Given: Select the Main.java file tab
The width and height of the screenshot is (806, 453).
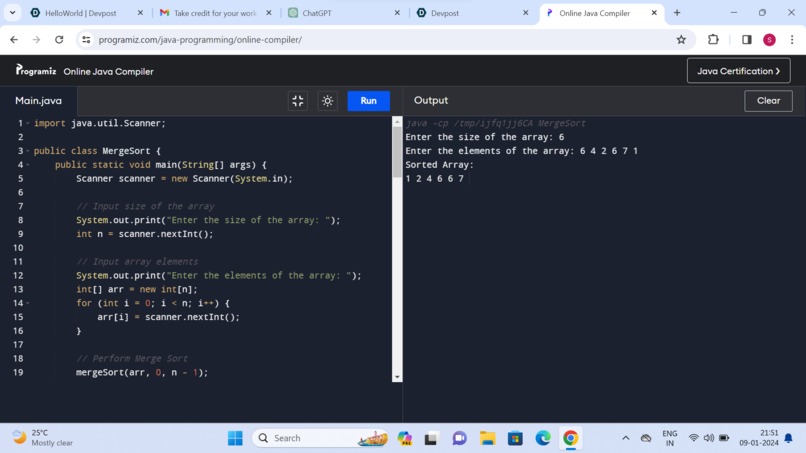Looking at the screenshot, I should [x=39, y=101].
